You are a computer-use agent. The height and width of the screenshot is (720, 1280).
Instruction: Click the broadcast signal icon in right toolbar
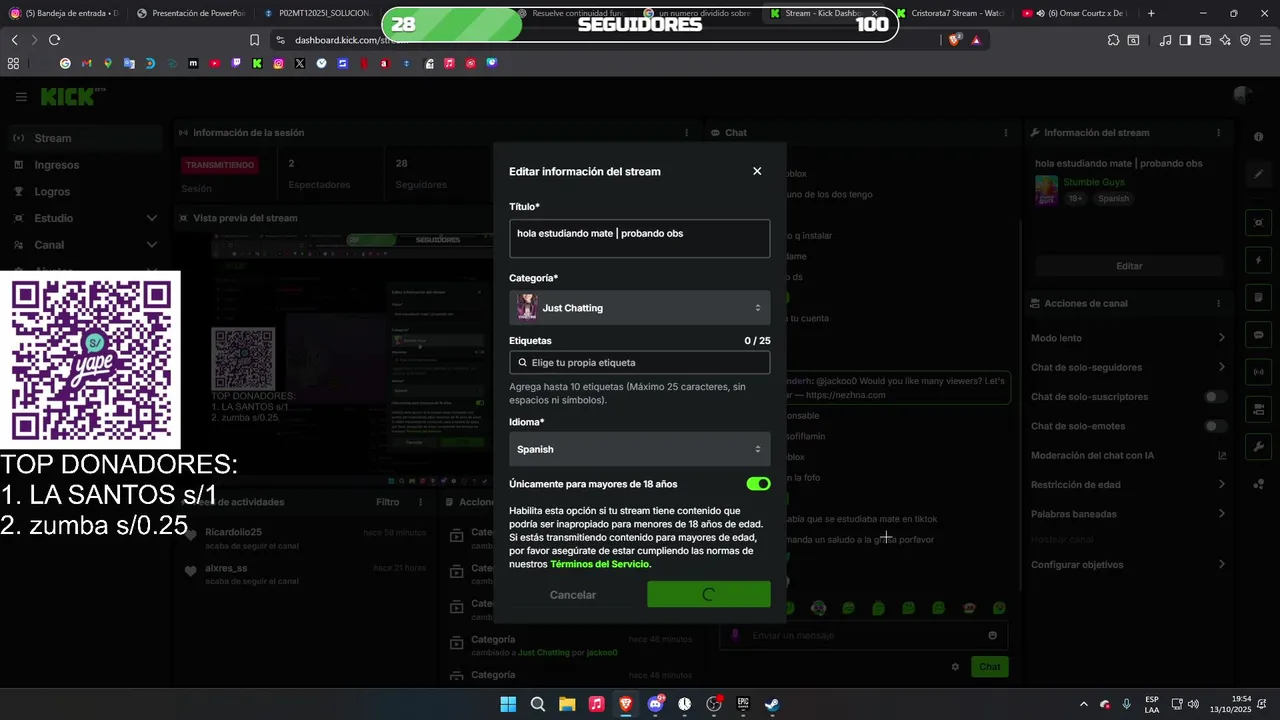(1258, 372)
